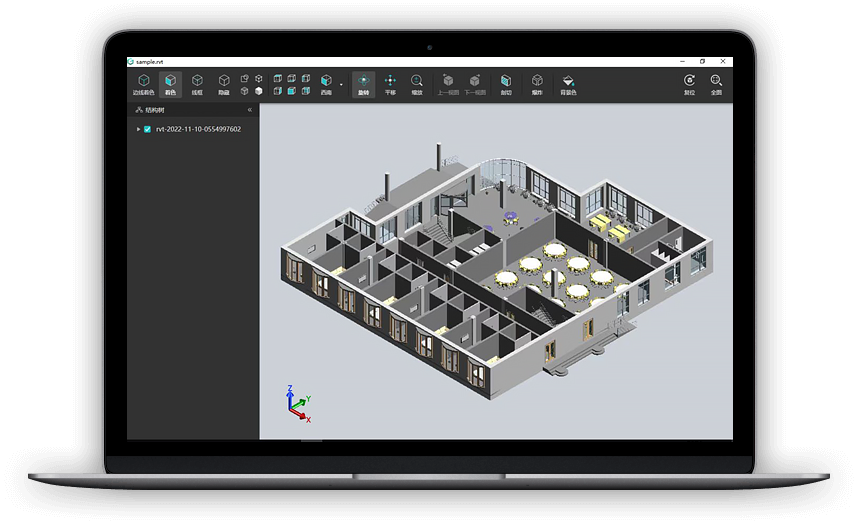Open the view direction dropdown arrow next to 西南
This screenshot has height=523, width=858.
[x=341, y=85]
